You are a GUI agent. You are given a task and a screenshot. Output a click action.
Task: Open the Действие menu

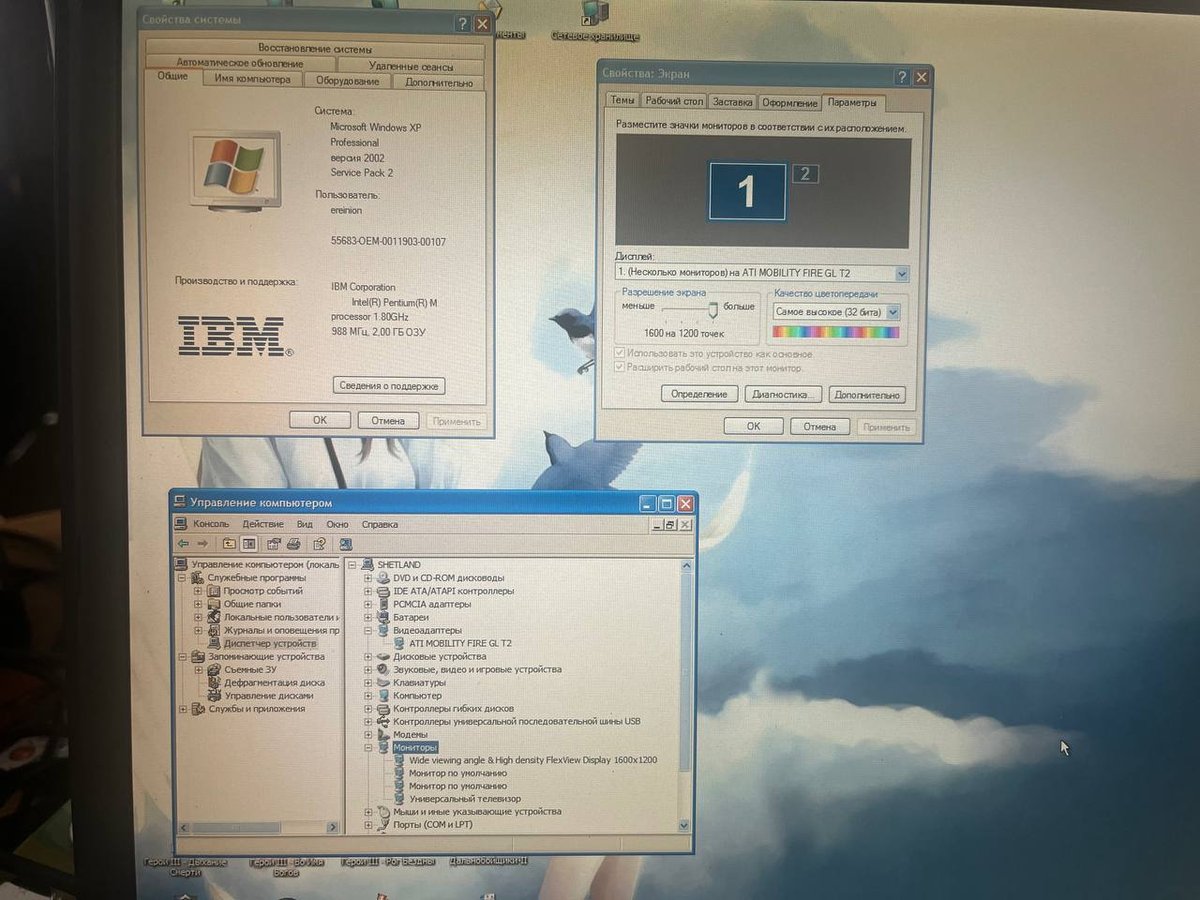(x=263, y=524)
